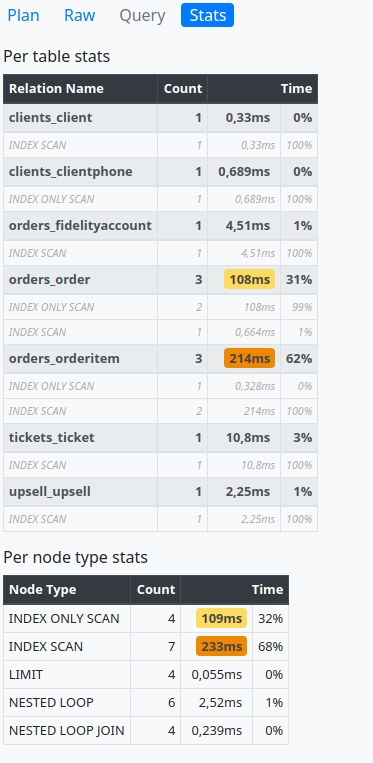The width and height of the screenshot is (373, 763).
Task: Select the clients_client relation row
Action: click(160, 118)
